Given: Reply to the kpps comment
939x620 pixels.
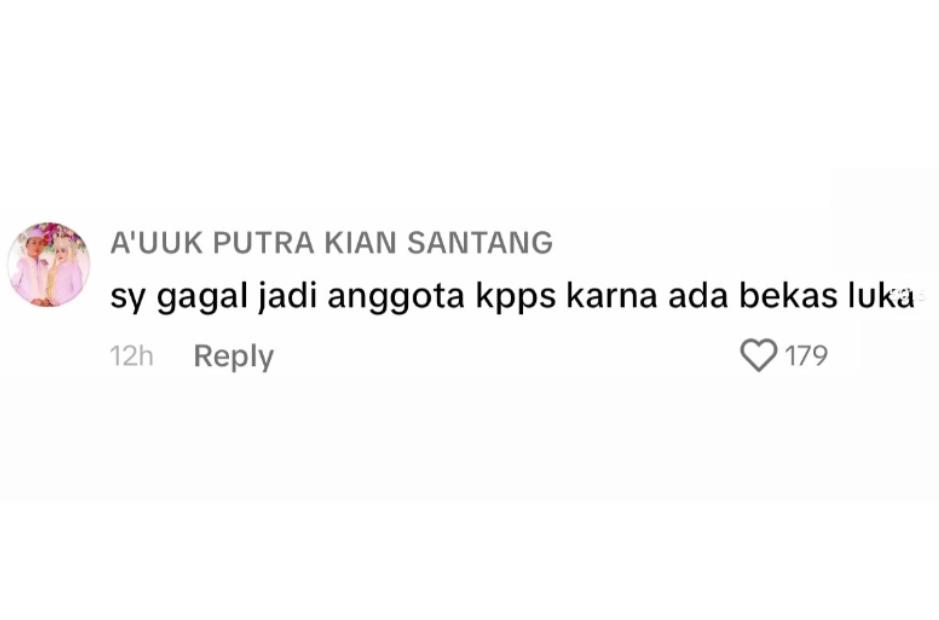Looking at the screenshot, I should coord(234,357).
